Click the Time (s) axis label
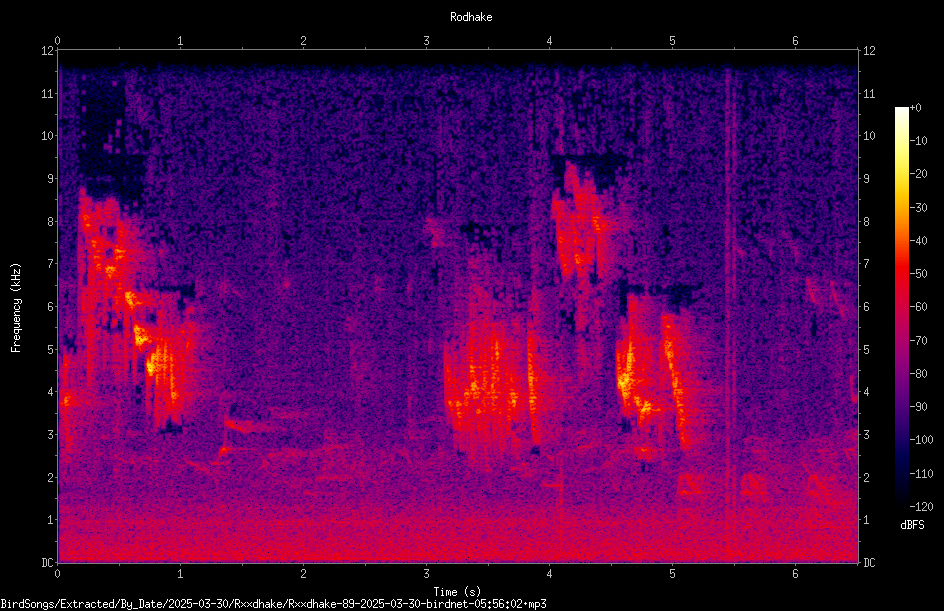 (x=457, y=592)
